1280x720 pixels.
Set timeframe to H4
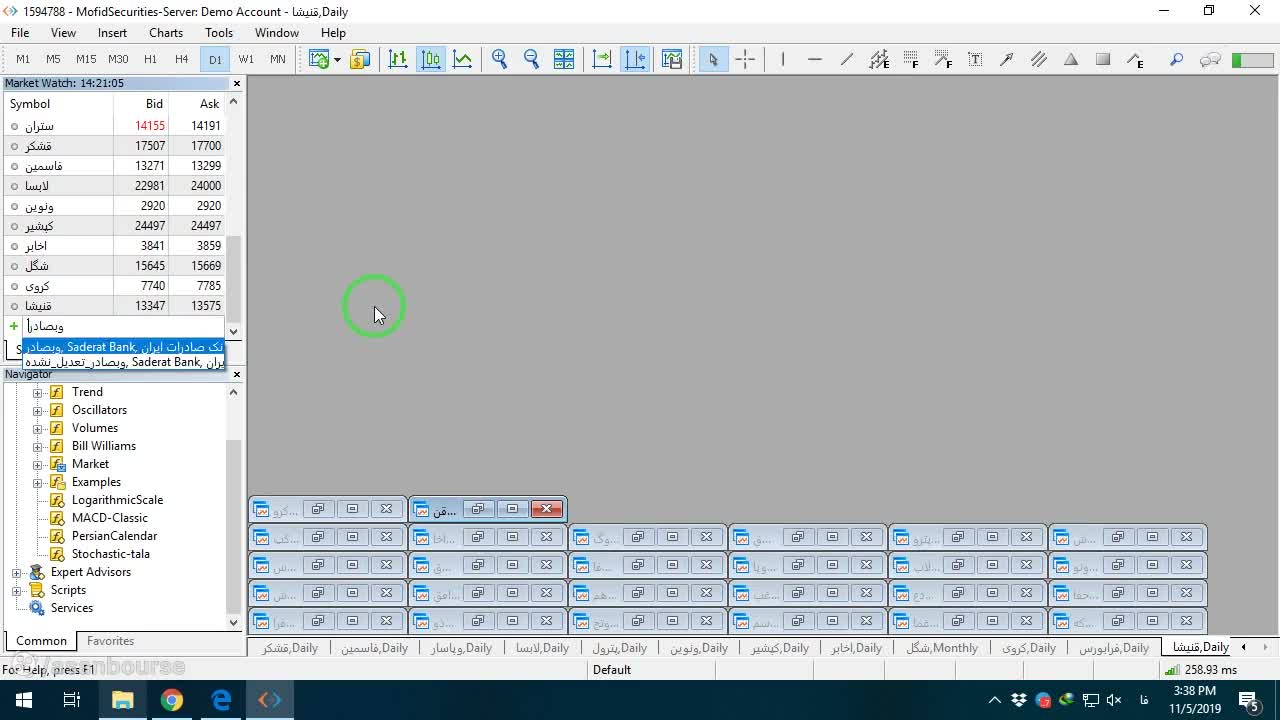pos(181,60)
